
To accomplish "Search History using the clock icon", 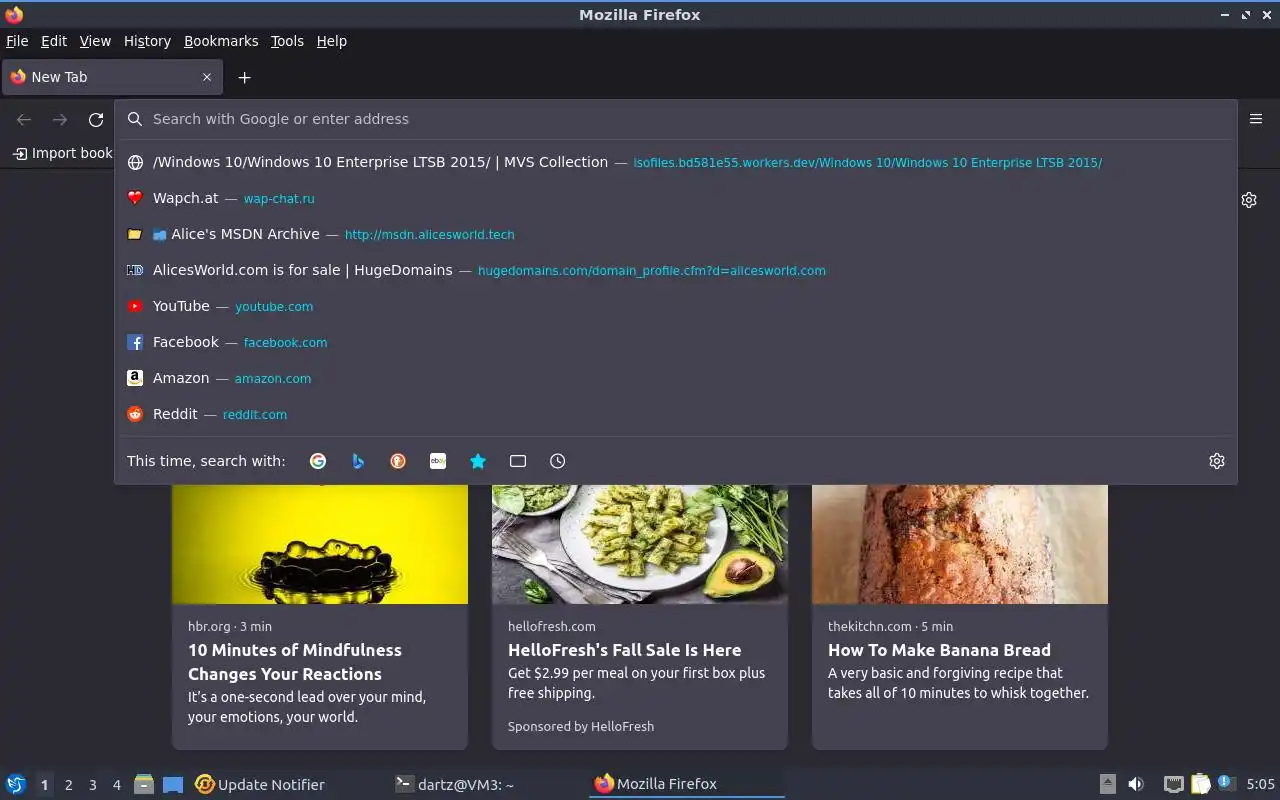I will (x=558, y=461).
